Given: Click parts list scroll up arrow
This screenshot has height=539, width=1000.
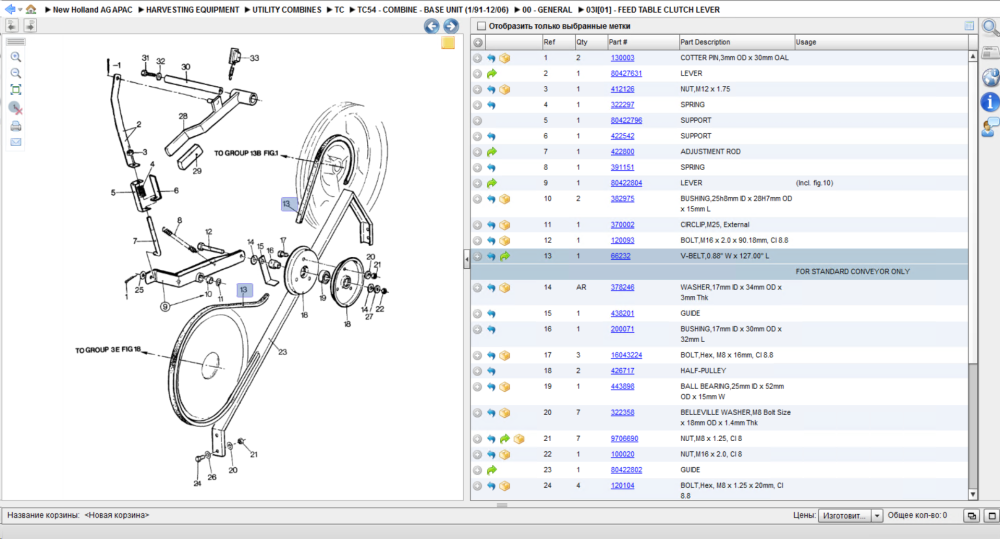Looking at the screenshot, I should 973,57.
